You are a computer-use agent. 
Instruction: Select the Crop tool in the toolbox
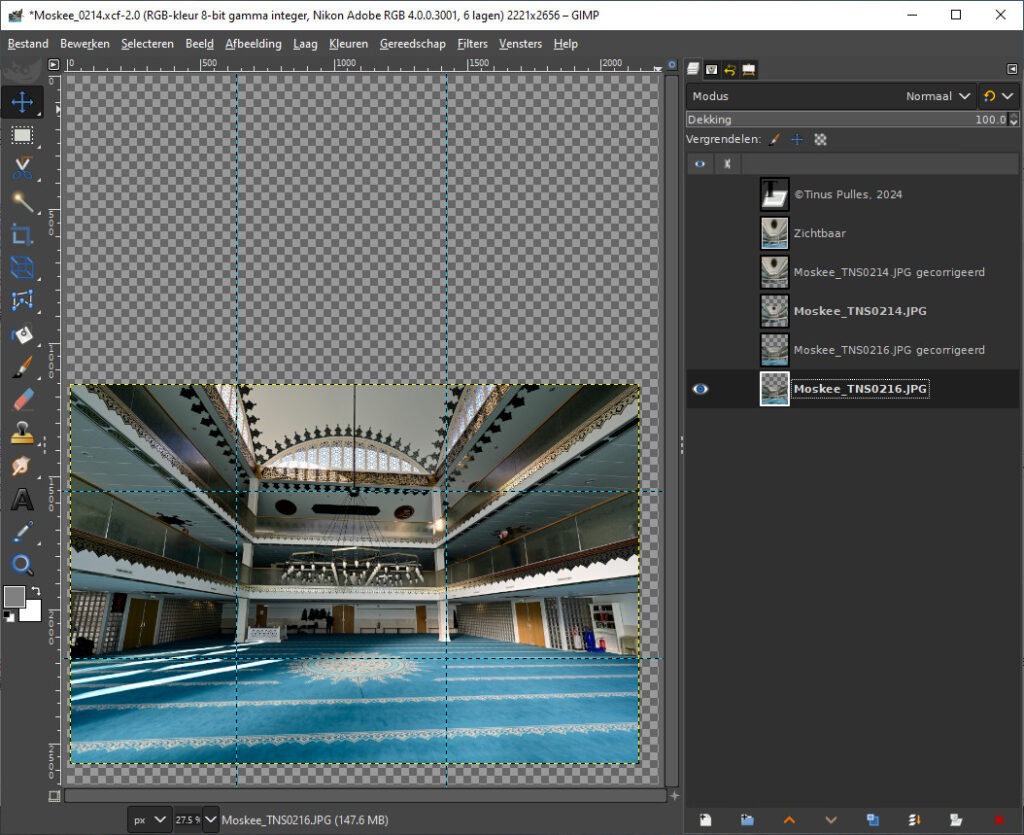(21, 235)
